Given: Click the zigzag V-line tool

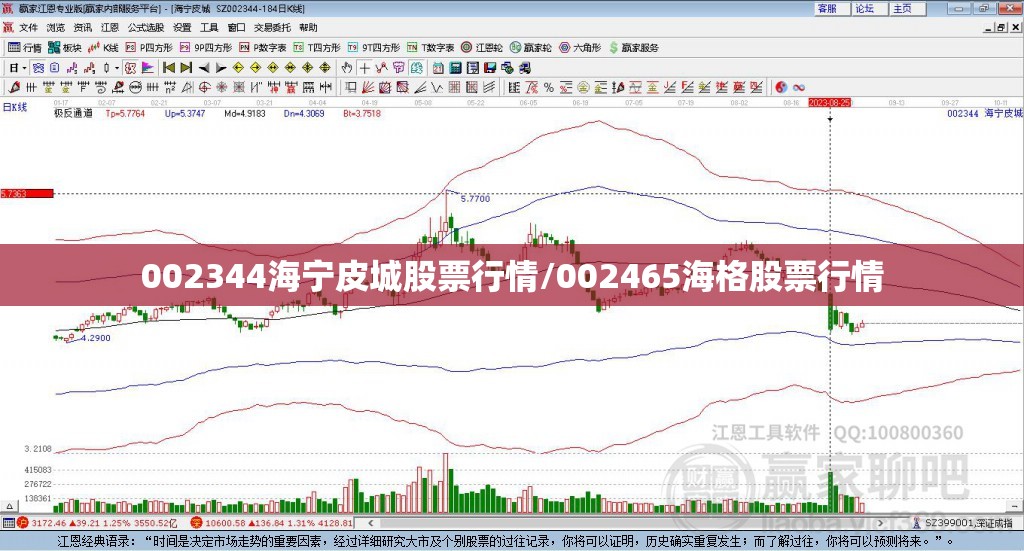Looking at the screenshot, I should [x=437, y=87].
